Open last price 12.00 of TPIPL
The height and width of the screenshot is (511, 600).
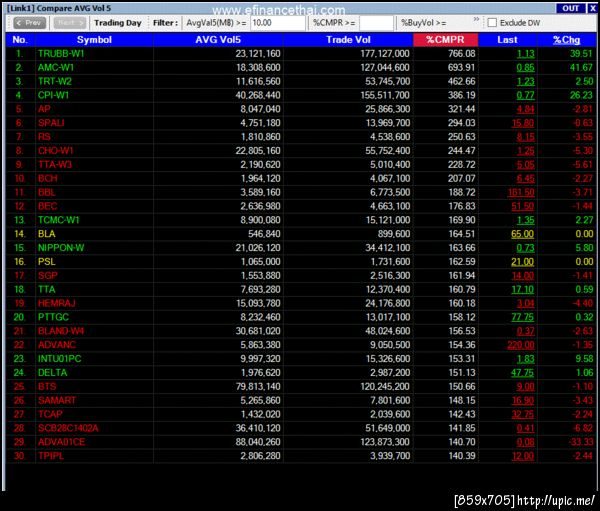523,456
